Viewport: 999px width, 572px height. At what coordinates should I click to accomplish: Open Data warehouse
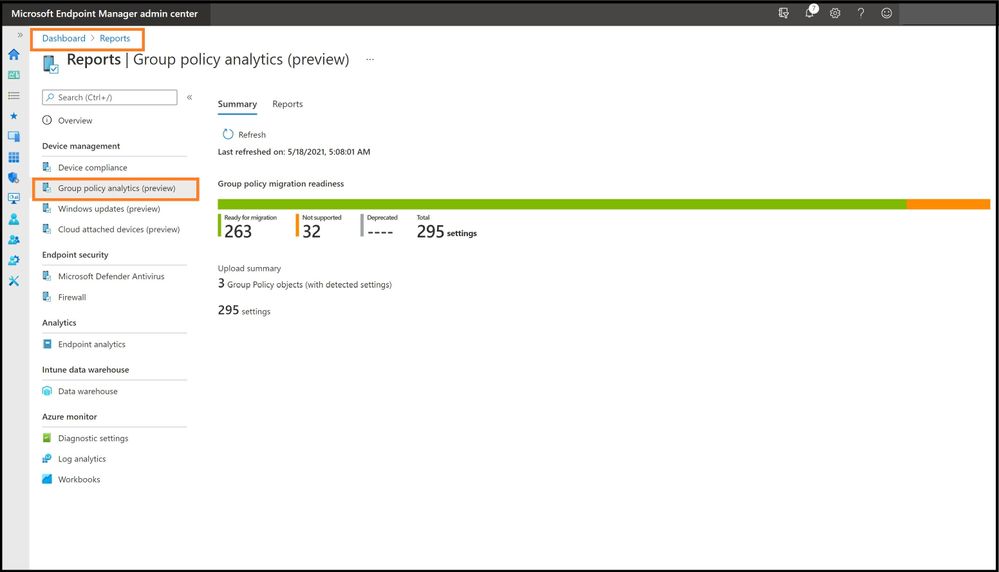tap(88, 392)
